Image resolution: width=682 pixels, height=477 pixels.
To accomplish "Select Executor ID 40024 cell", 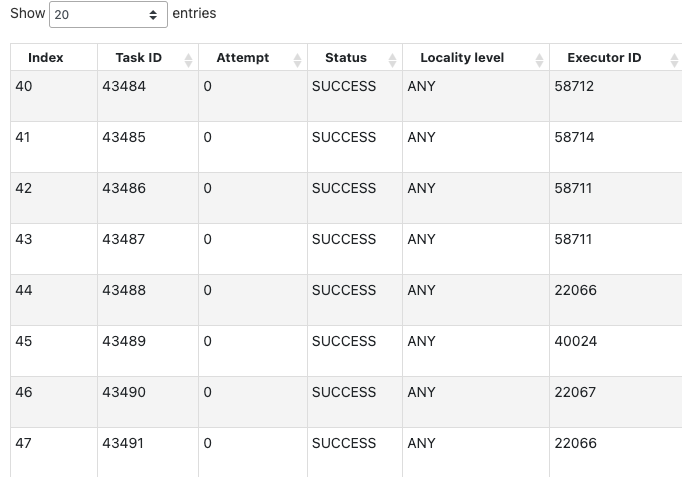I will [575, 342].
